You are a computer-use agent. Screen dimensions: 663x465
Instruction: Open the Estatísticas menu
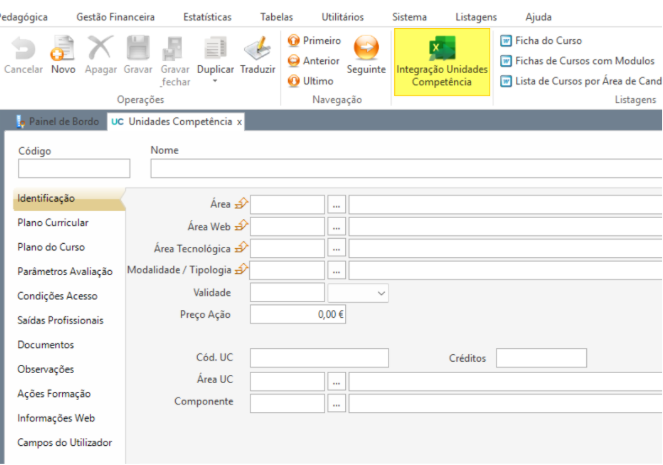click(207, 17)
